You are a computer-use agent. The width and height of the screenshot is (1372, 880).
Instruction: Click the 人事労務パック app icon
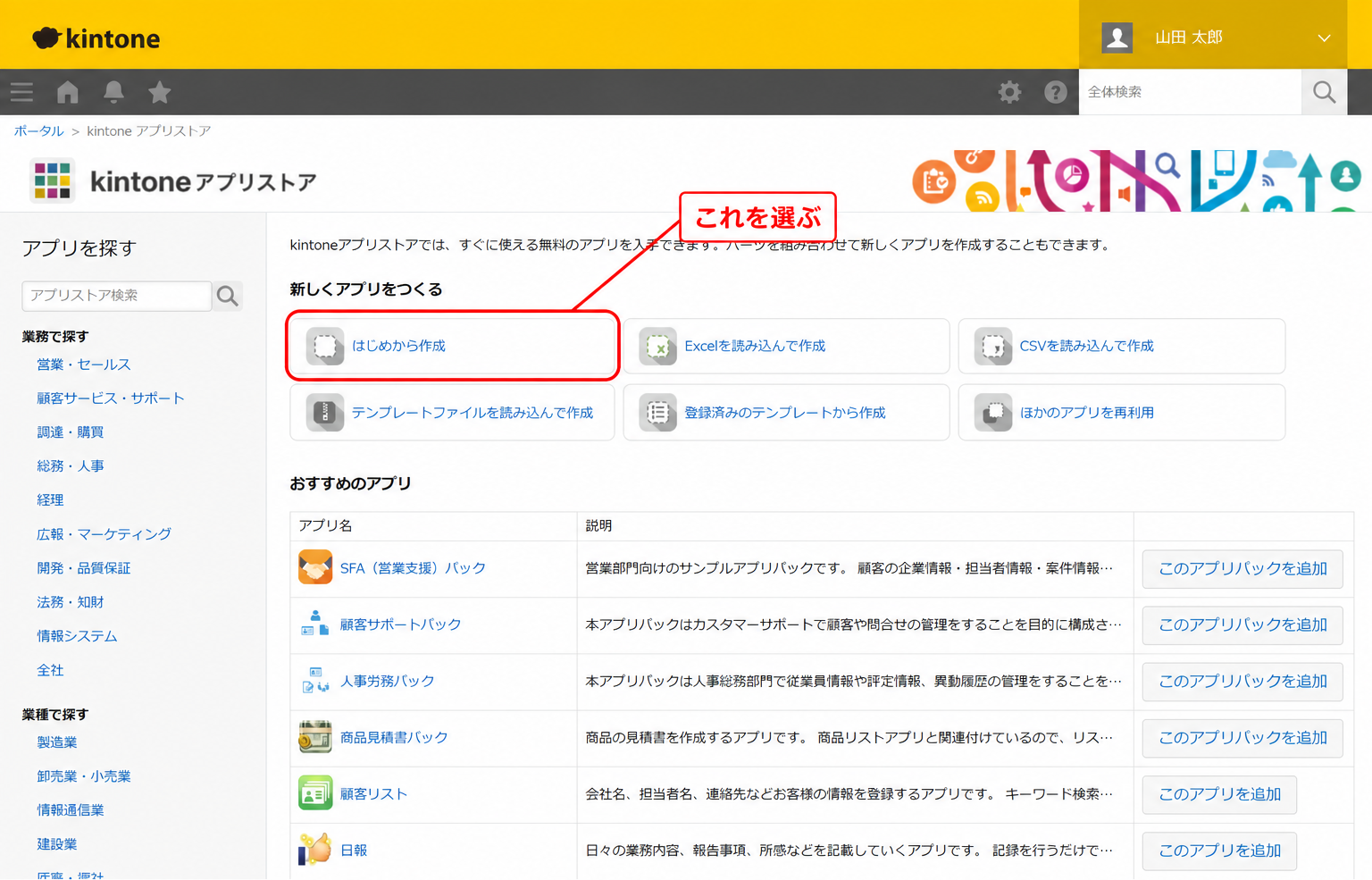(x=315, y=681)
